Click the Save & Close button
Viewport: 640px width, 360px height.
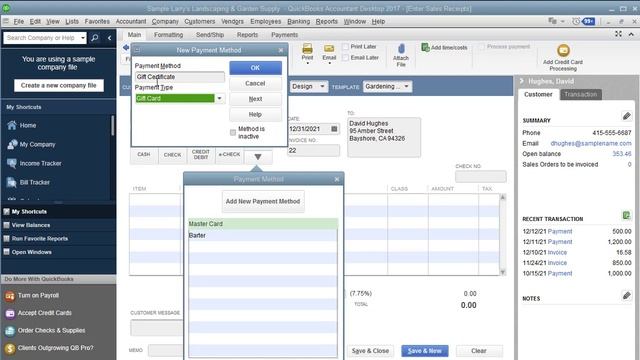click(370, 351)
